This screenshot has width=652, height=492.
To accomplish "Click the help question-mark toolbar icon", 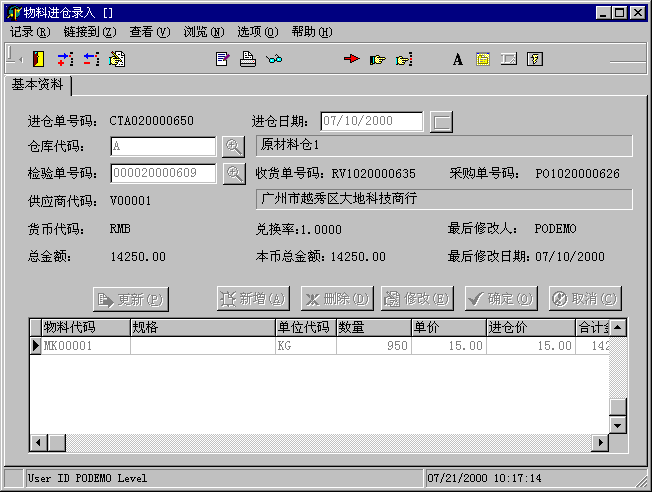I will point(535,59).
